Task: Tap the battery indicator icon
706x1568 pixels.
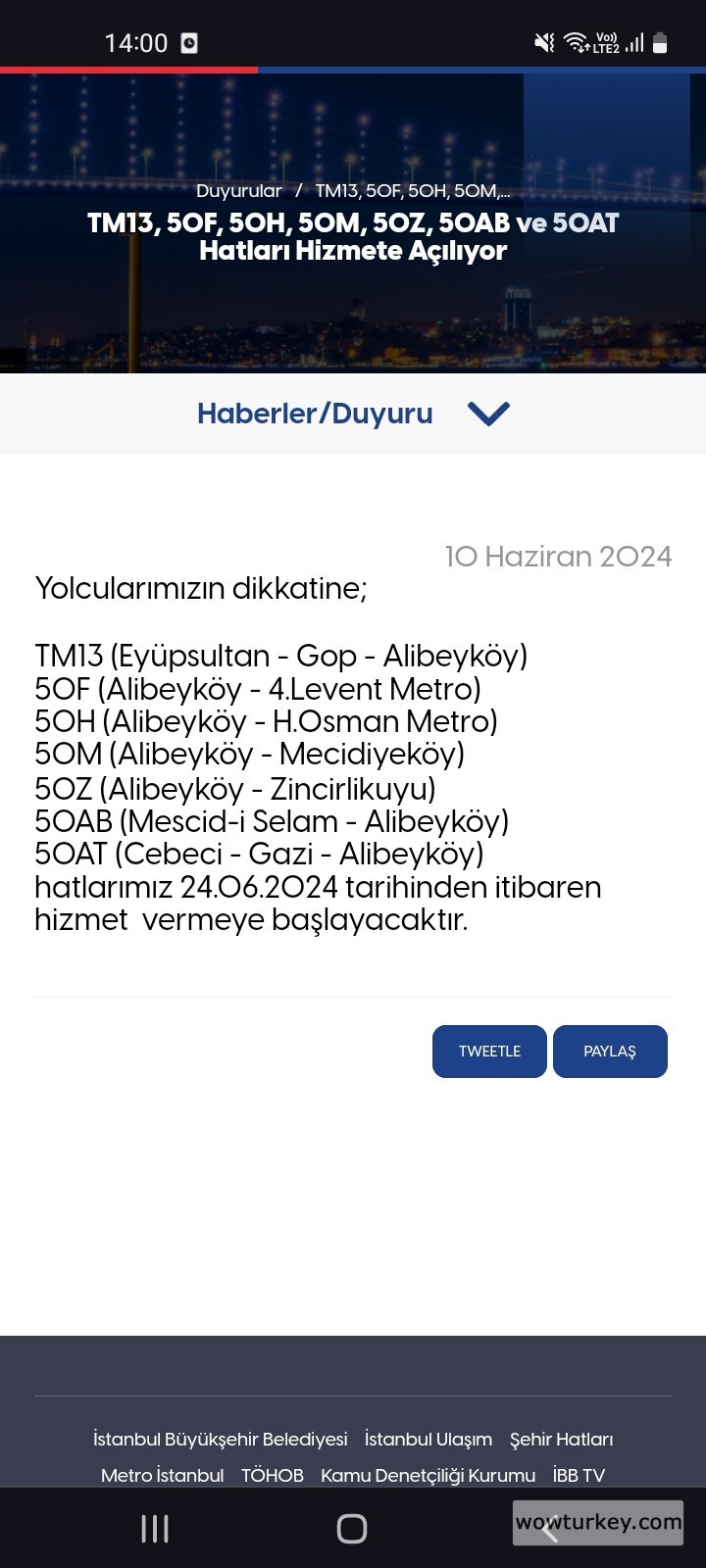Action: point(659,43)
